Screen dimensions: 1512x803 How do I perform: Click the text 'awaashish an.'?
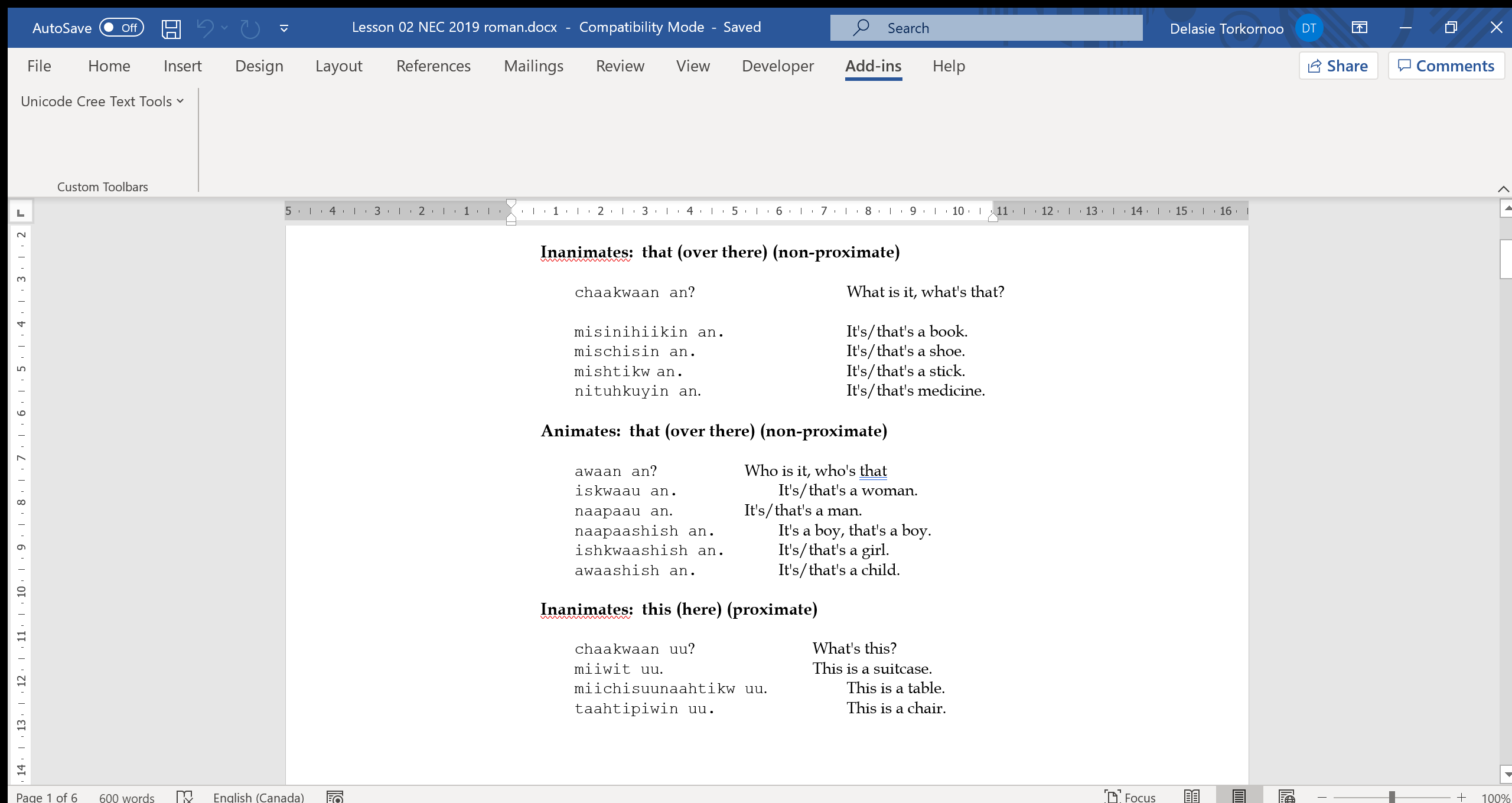point(635,570)
